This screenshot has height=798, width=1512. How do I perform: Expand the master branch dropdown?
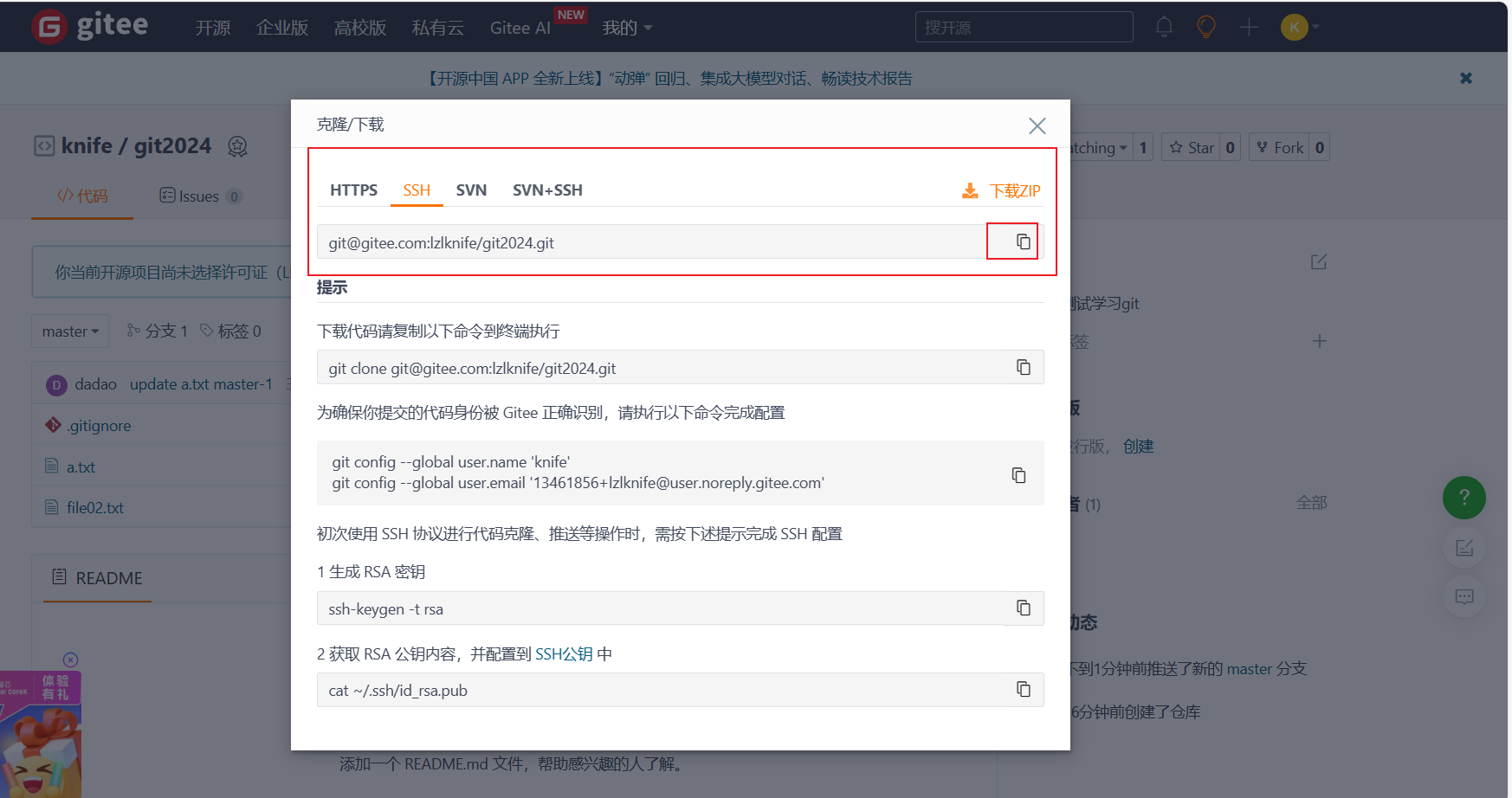[x=70, y=331]
